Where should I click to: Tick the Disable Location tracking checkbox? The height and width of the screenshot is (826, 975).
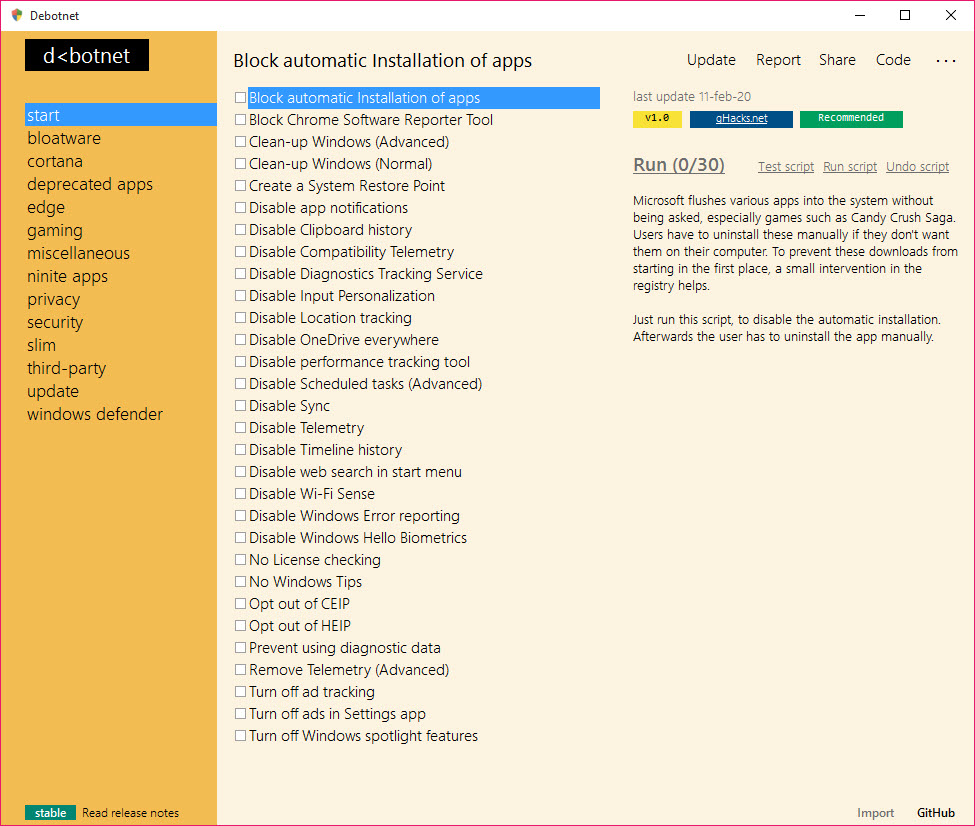click(240, 318)
